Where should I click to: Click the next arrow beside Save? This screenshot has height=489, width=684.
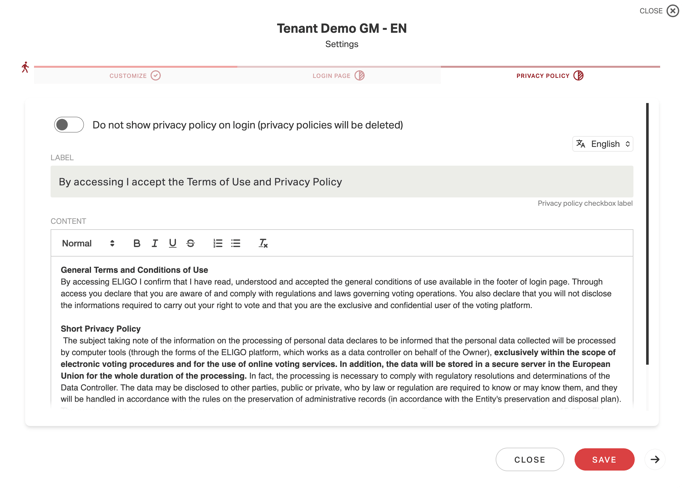(x=655, y=459)
